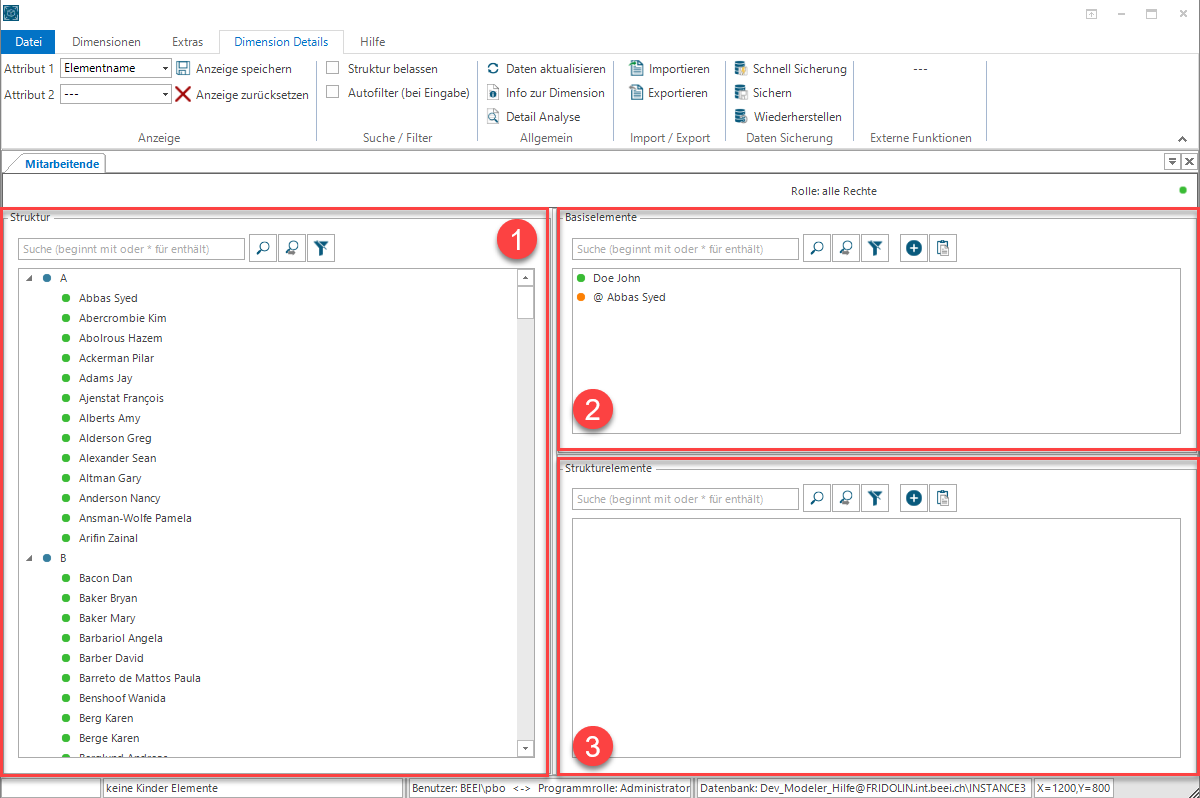This screenshot has height=798, width=1200.
Task: Click clipboard paste icon in Basiselemente panel
Action: click(942, 249)
